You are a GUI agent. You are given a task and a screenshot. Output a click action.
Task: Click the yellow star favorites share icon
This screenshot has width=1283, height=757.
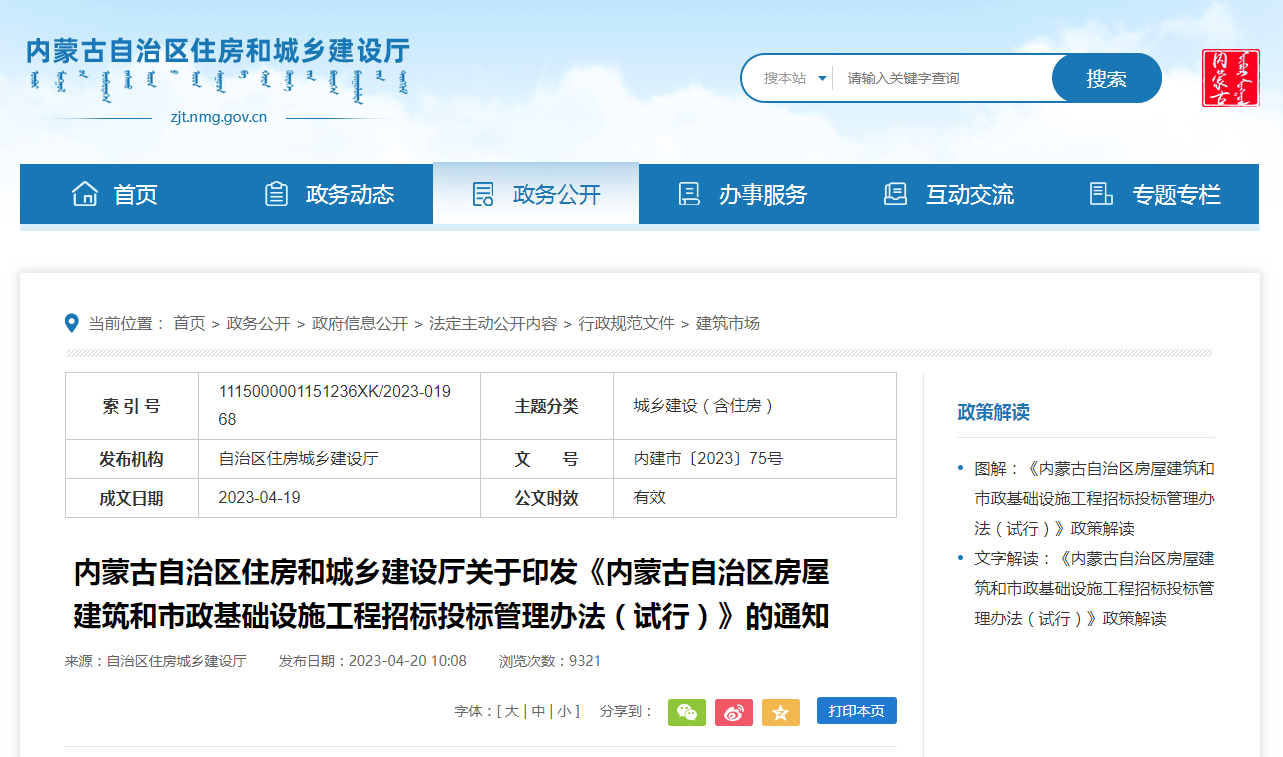(780, 712)
